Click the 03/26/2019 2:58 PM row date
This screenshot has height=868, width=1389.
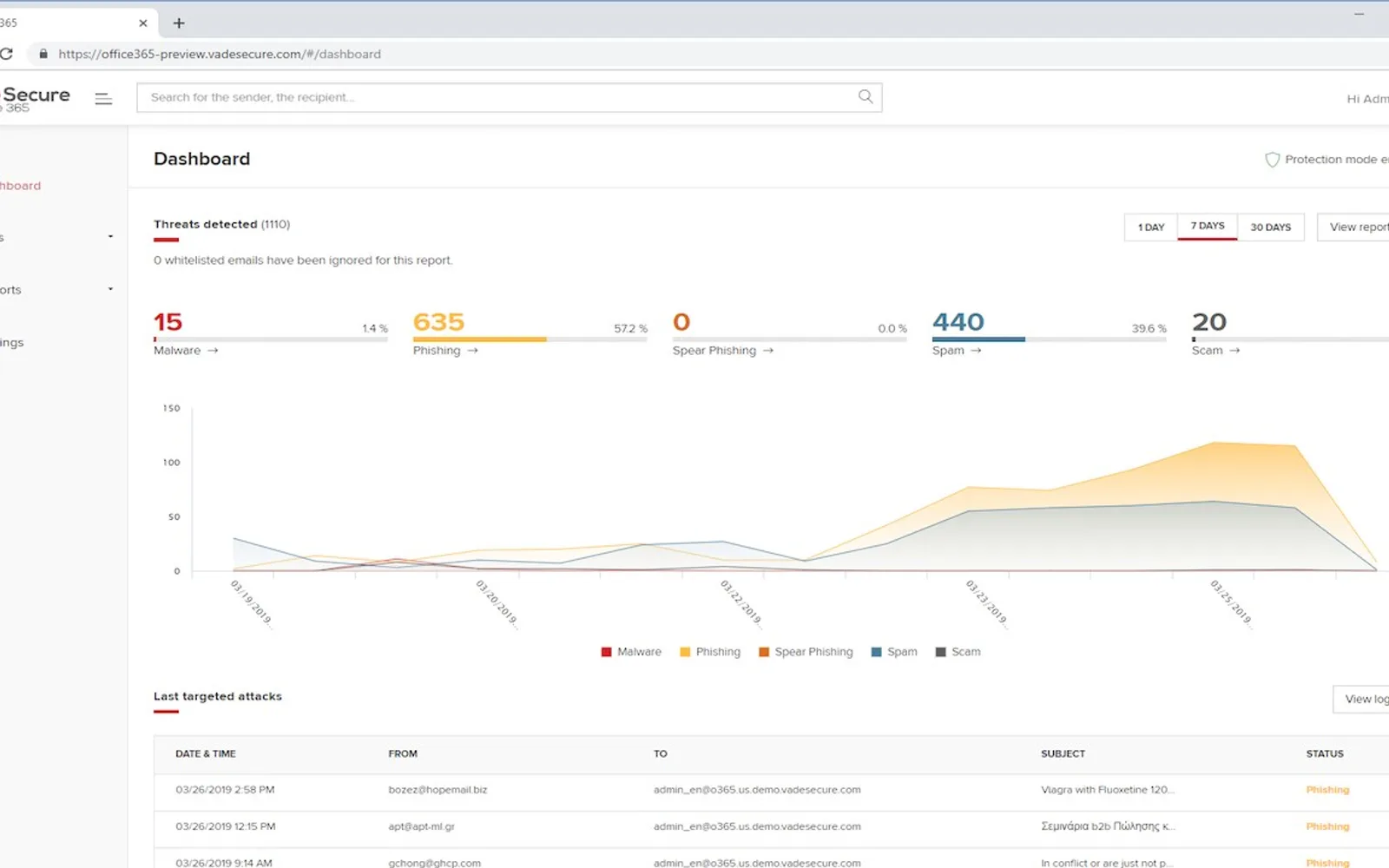click(225, 790)
